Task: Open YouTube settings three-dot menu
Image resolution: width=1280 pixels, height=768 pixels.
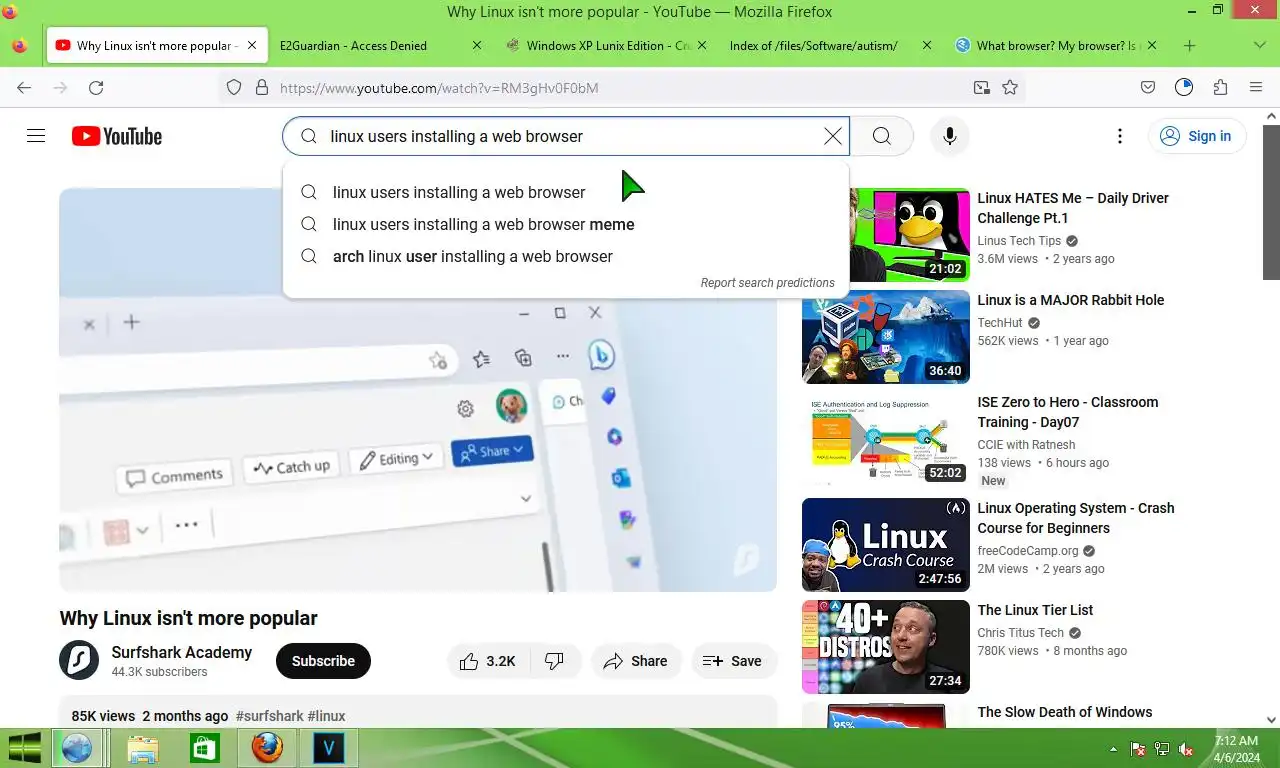Action: click(x=1120, y=136)
